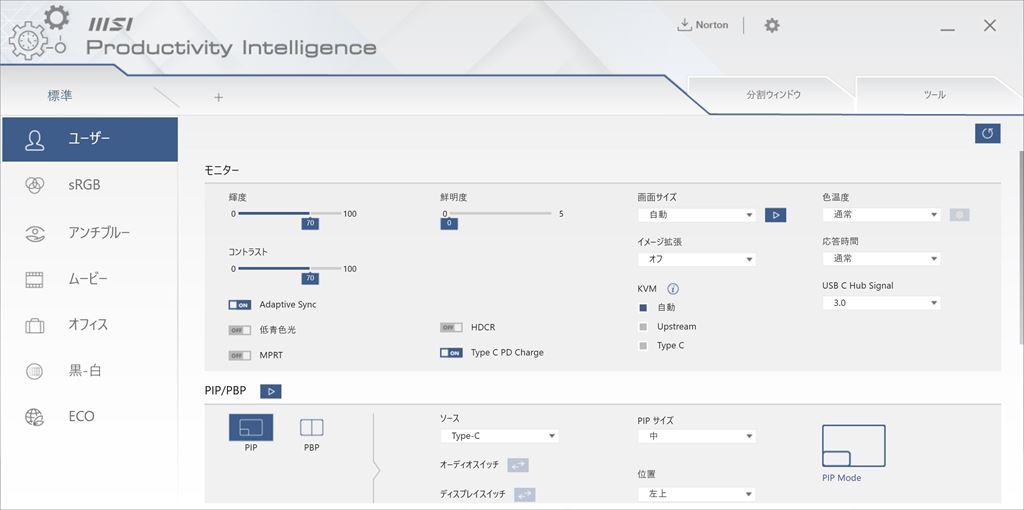Open the ツール tab
Viewport: 1024px width, 510px height.
(x=935, y=95)
